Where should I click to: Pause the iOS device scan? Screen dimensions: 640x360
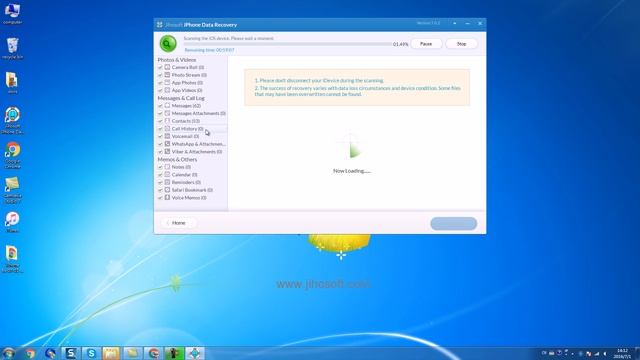[x=426, y=44]
